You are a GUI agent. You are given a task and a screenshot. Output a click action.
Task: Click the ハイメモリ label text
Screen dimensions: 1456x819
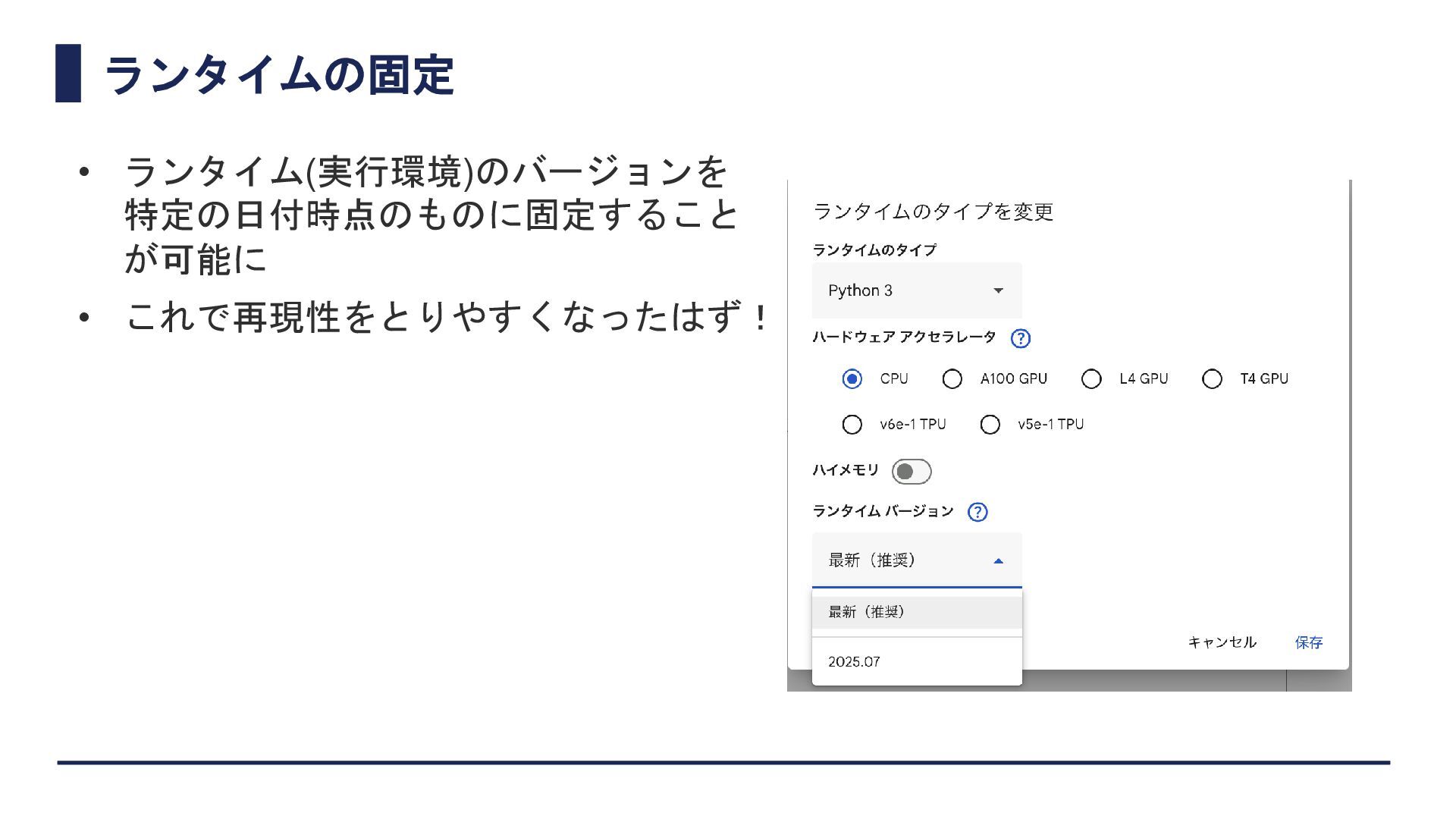tap(845, 470)
